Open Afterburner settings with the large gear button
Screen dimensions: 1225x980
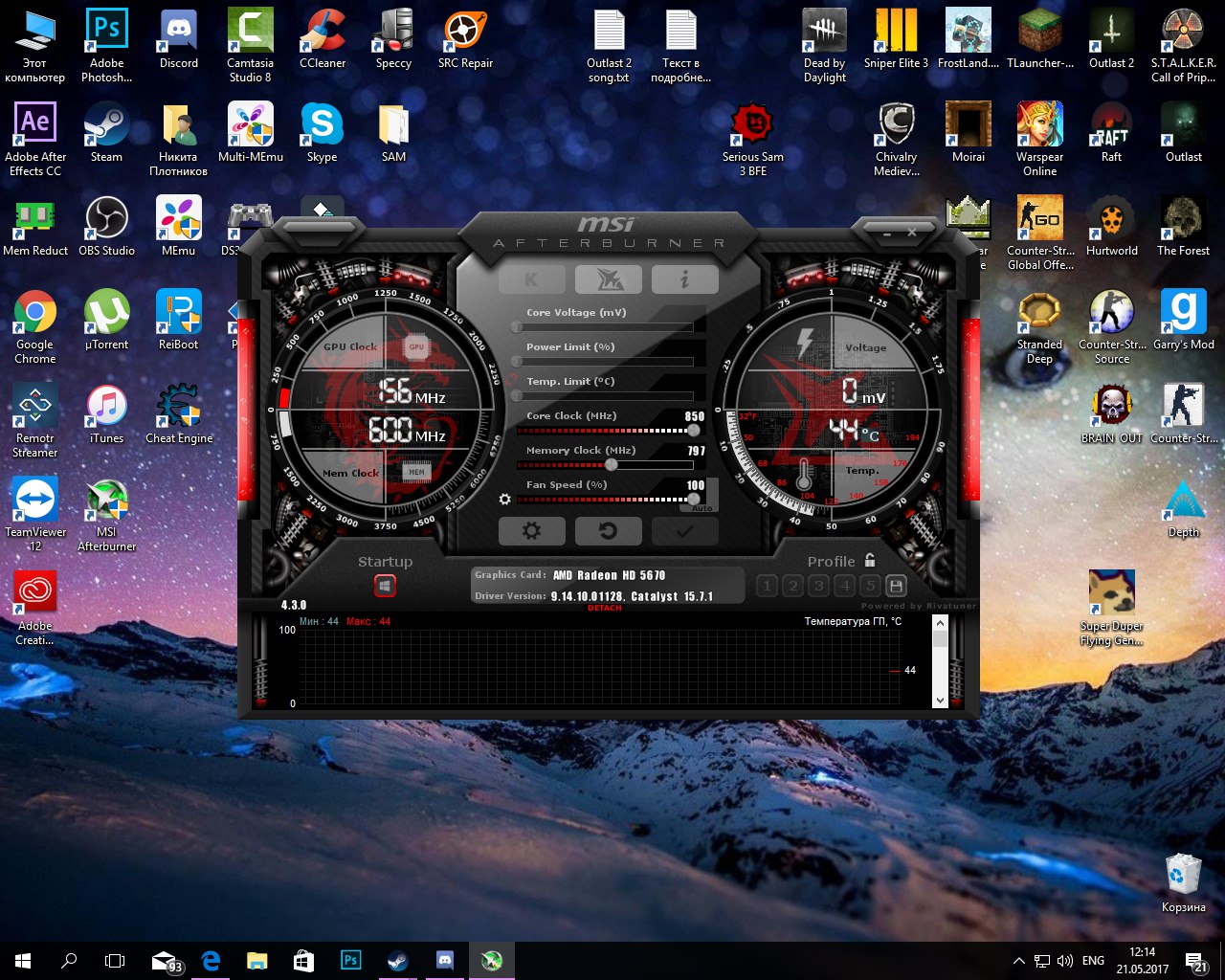pos(532,530)
